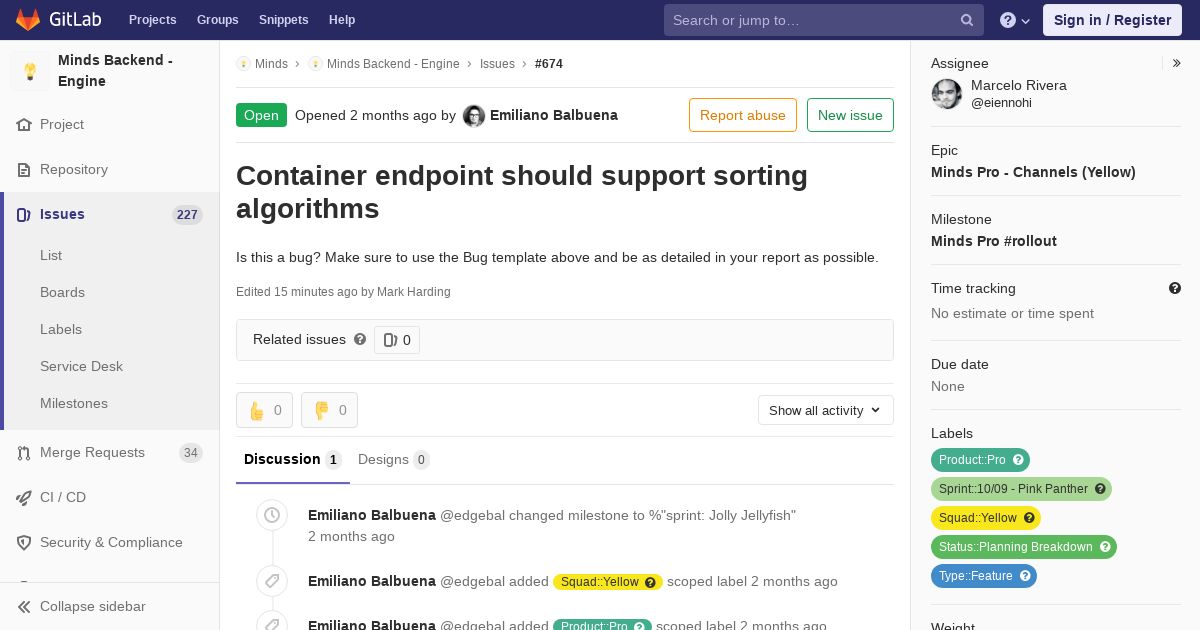Click the Issues sidebar label
The image size is (1200, 630).
pyautogui.click(x=62, y=214)
